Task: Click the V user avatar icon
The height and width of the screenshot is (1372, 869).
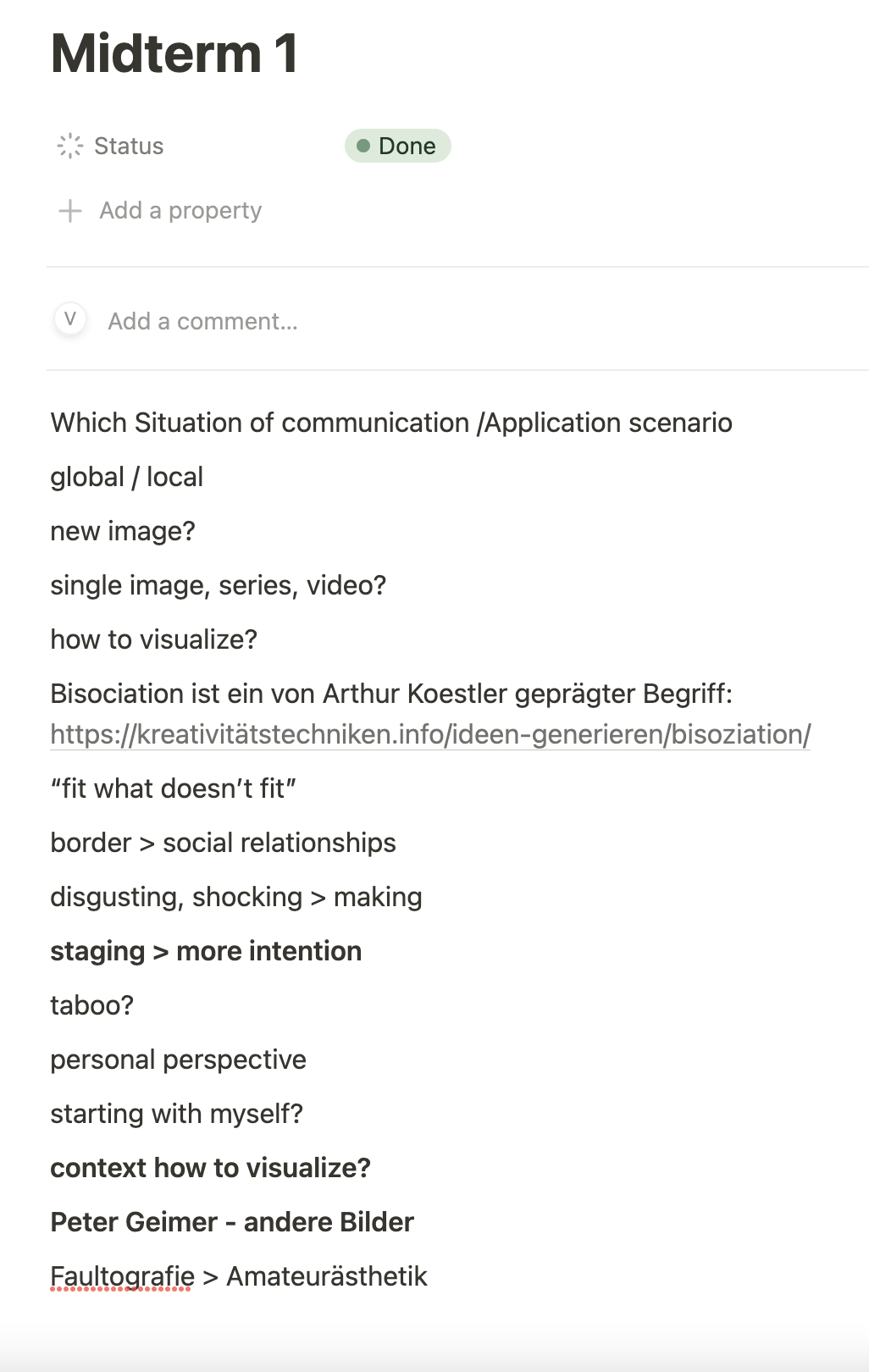Action: click(x=70, y=319)
